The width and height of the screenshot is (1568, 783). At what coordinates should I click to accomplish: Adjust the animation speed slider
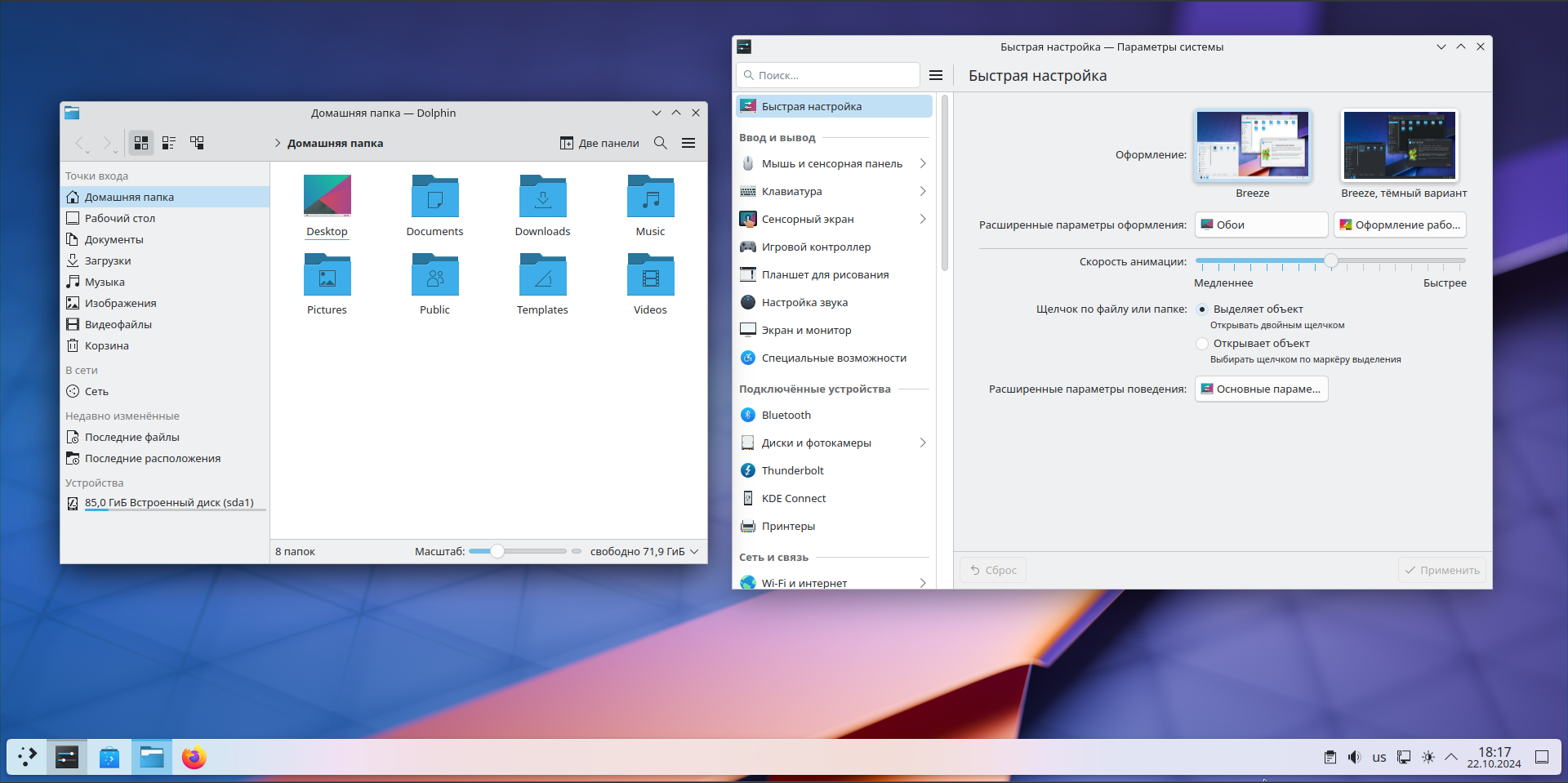pos(1331,261)
